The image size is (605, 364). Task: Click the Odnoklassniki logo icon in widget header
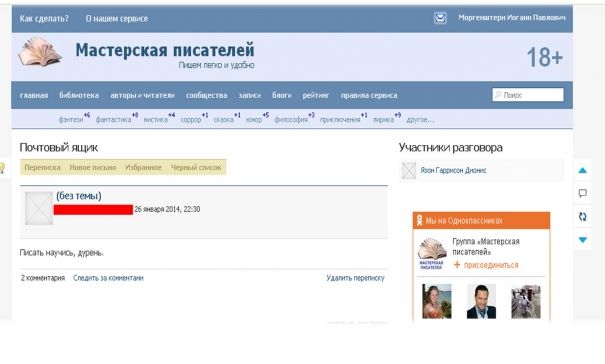(x=419, y=220)
